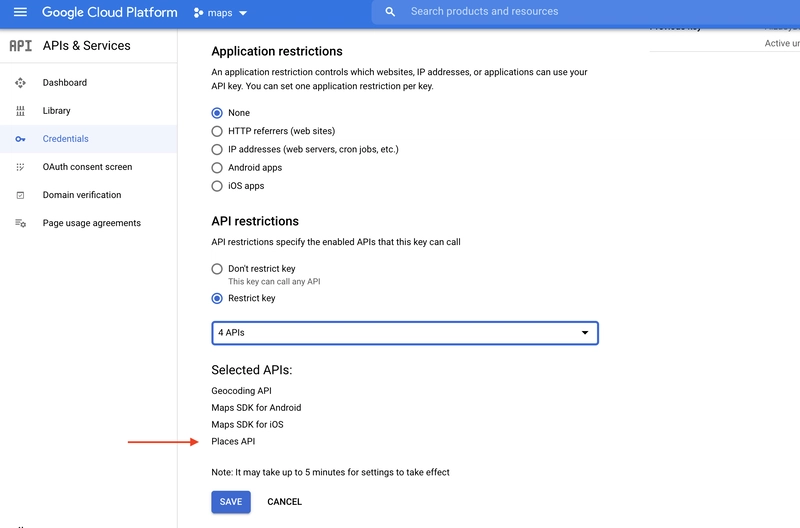
Task: Open the maps project selector
Action: tap(220, 13)
